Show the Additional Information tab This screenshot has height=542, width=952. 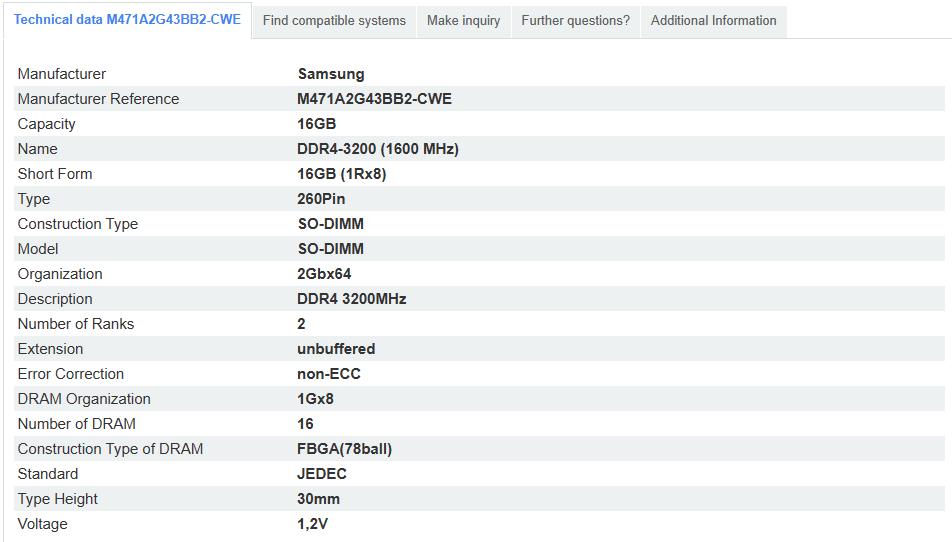(713, 21)
